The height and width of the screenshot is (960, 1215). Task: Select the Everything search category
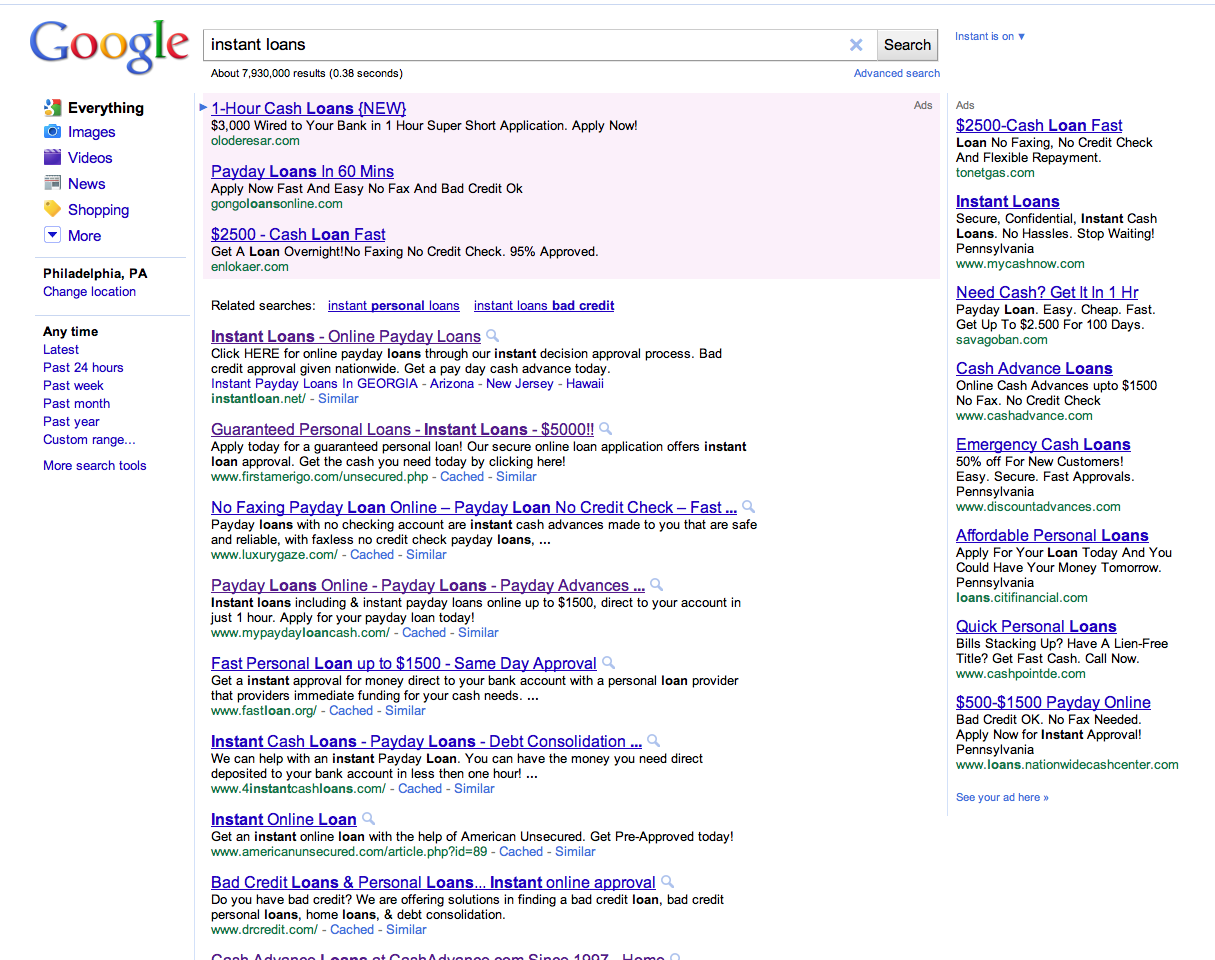[106, 108]
